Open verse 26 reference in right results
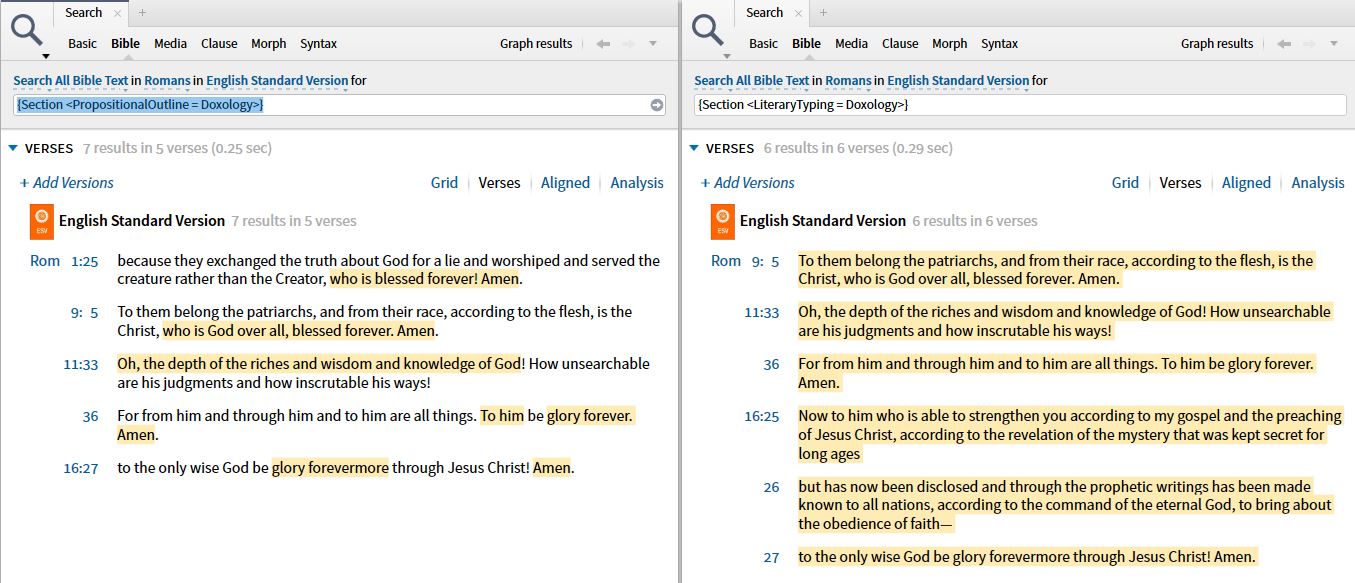Image resolution: width=1355 pixels, height=583 pixels. [x=771, y=487]
